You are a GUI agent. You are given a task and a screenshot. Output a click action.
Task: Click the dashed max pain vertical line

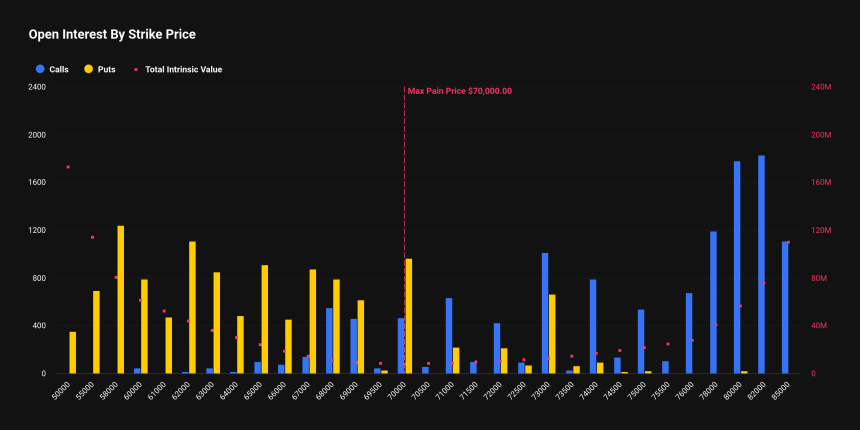(404, 200)
